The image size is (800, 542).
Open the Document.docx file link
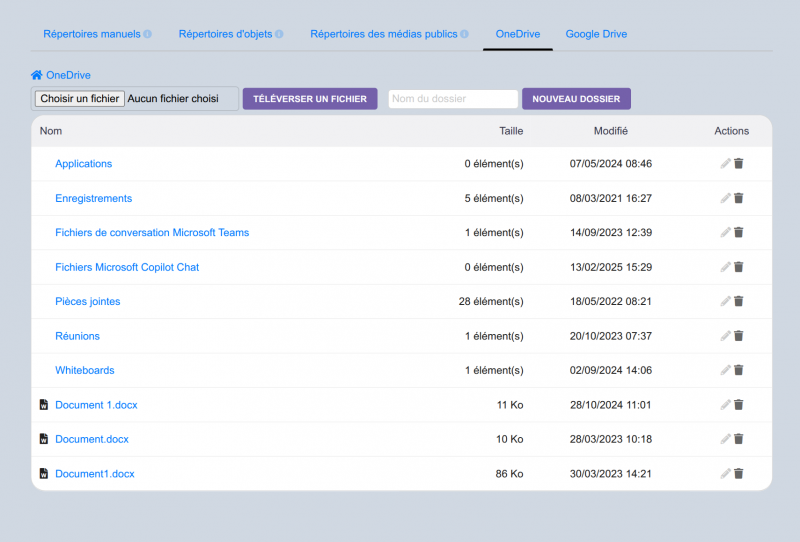pyautogui.click(x=92, y=439)
